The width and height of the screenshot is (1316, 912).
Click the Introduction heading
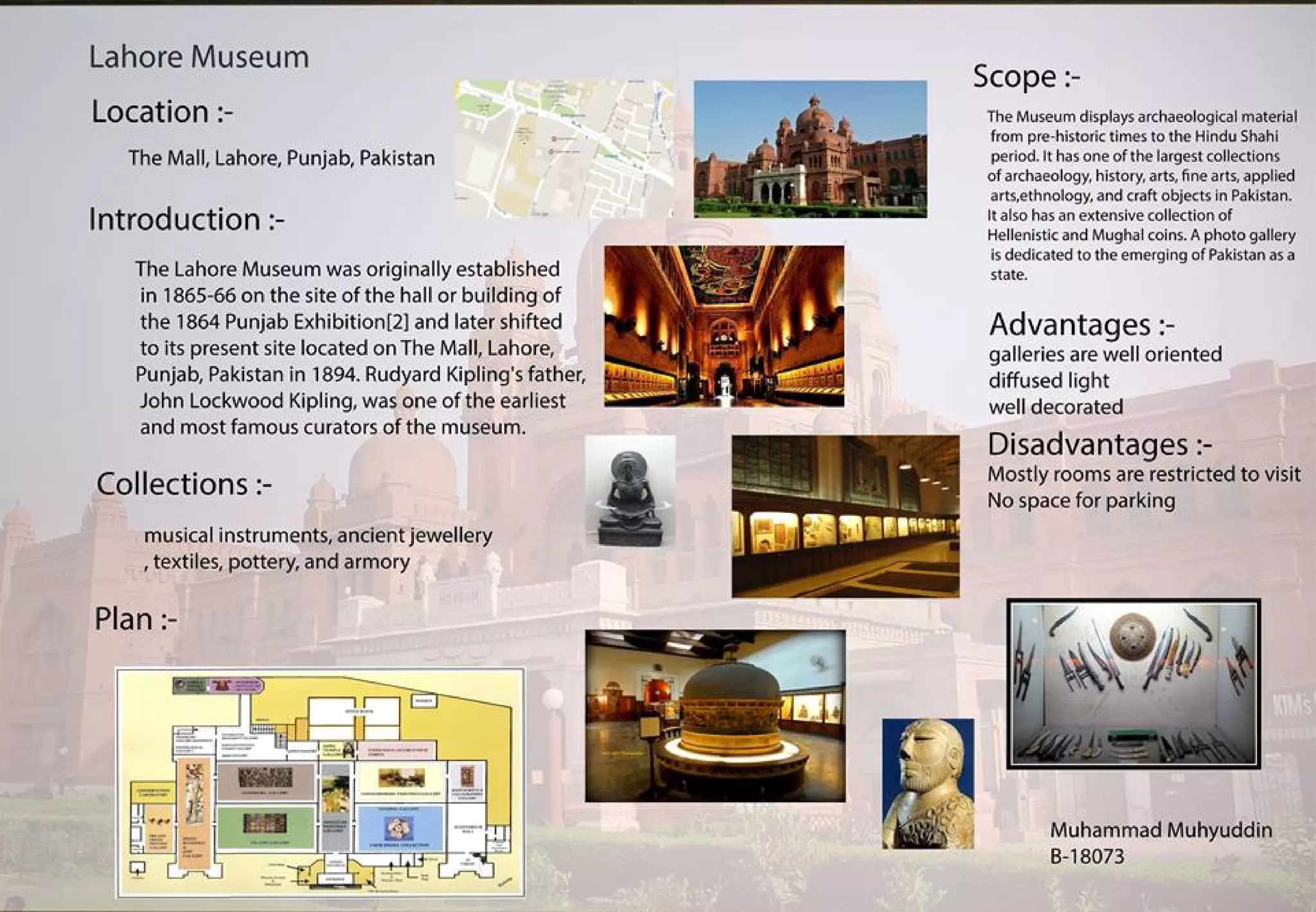186,219
